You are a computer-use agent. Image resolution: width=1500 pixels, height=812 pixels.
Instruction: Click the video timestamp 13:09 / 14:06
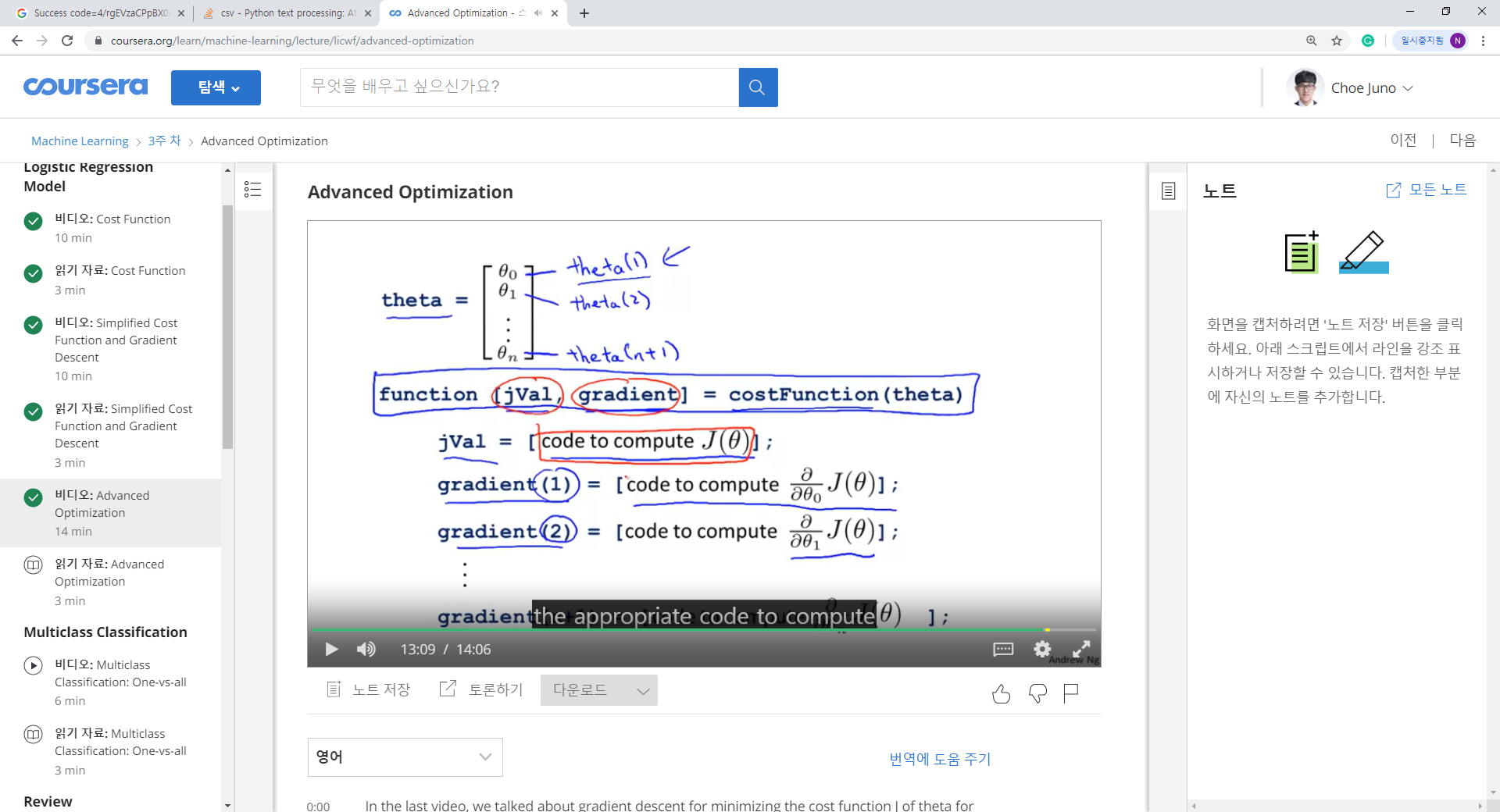click(445, 650)
